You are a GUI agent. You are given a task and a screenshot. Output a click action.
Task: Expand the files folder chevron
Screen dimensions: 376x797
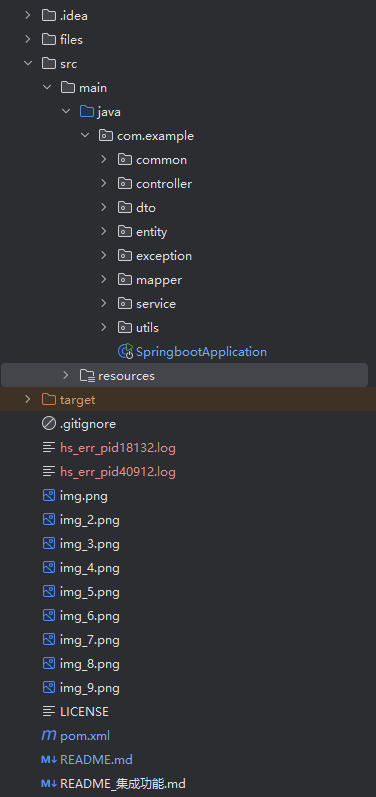point(28,40)
